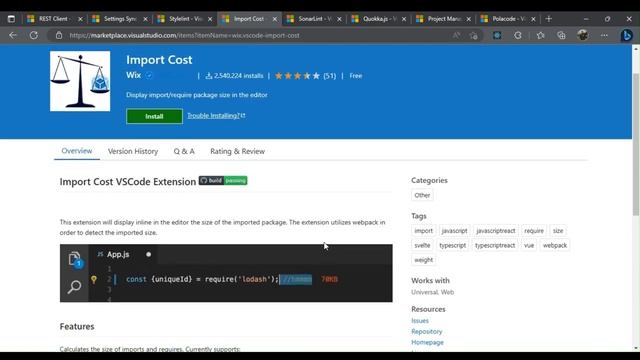640x360 pixels.
Task: Click the Import Cost scales logo
Action: click(x=80, y=81)
